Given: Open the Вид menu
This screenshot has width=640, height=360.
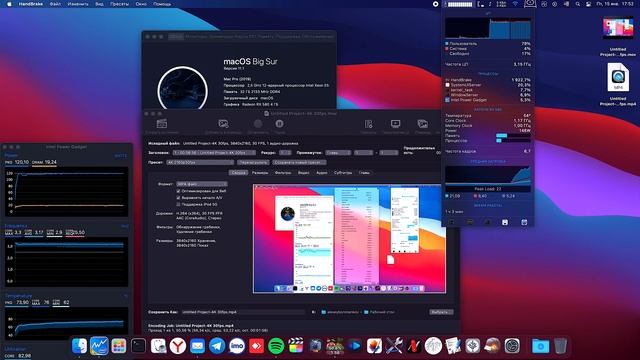Looking at the screenshot, I should tap(99, 4).
